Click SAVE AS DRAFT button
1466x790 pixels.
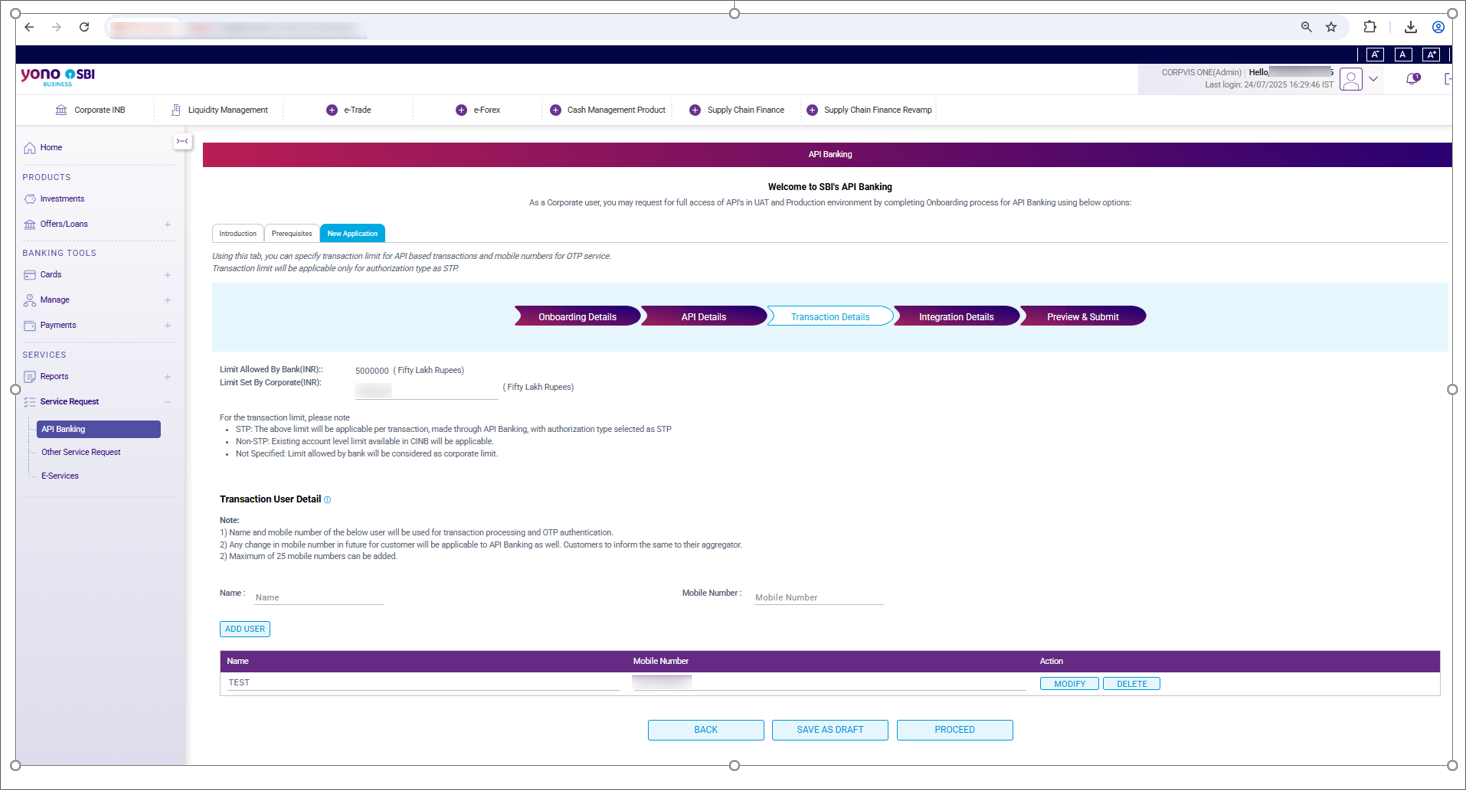click(x=830, y=730)
